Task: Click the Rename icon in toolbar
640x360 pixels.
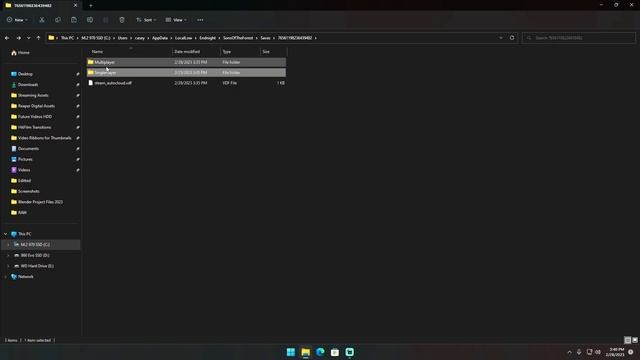Action: pyautogui.click(x=90, y=20)
